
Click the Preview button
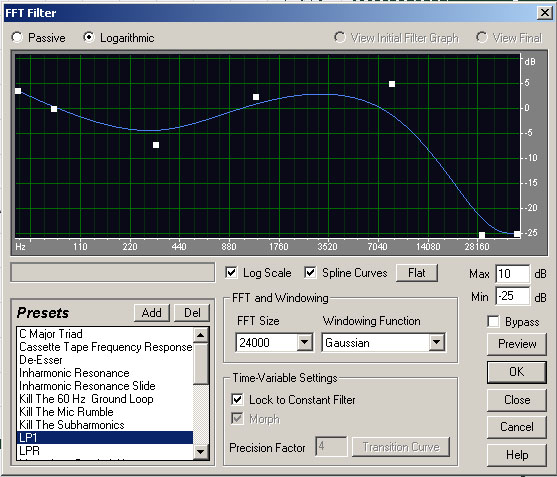click(x=517, y=344)
